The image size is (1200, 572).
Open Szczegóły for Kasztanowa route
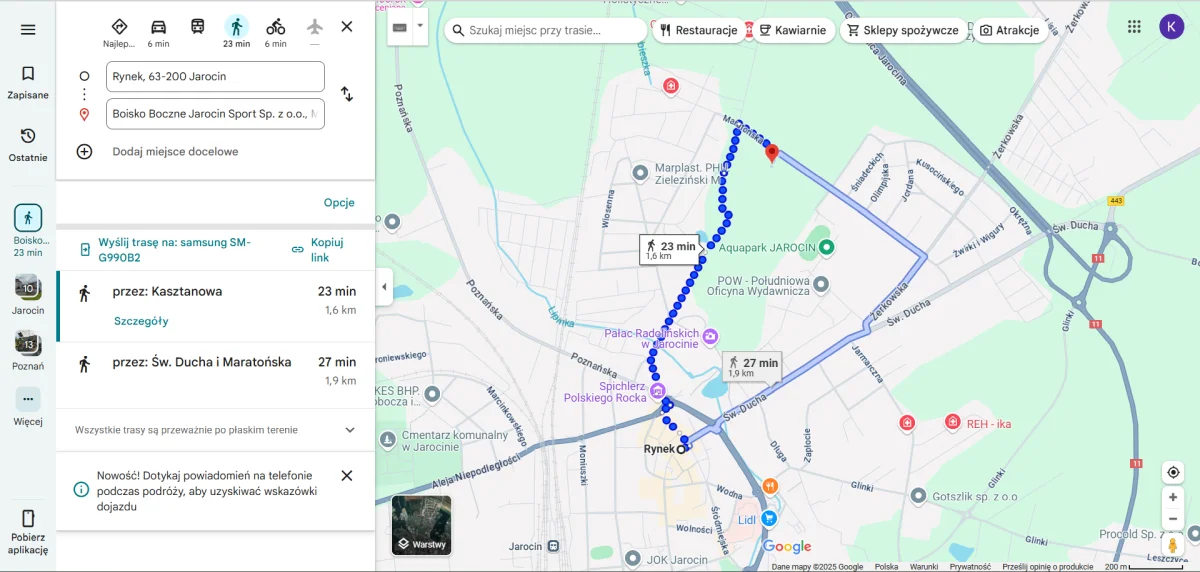tap(141, 321)
